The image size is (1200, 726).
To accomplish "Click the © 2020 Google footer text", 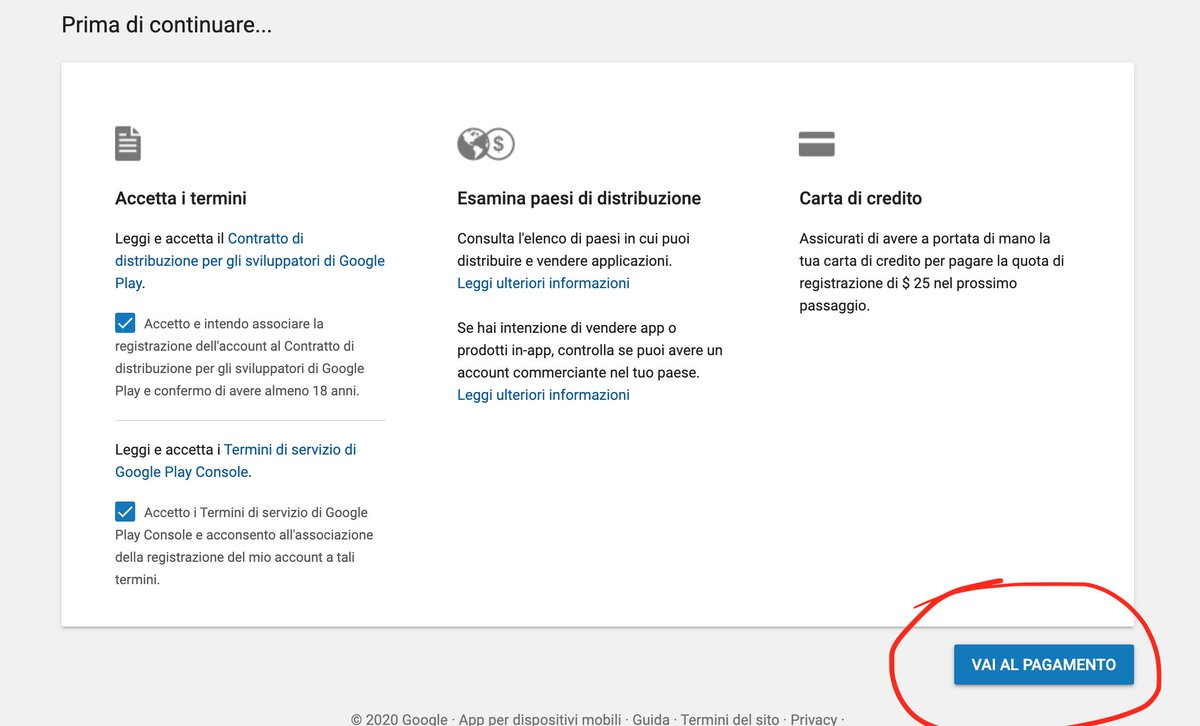I will click(399, 719).
